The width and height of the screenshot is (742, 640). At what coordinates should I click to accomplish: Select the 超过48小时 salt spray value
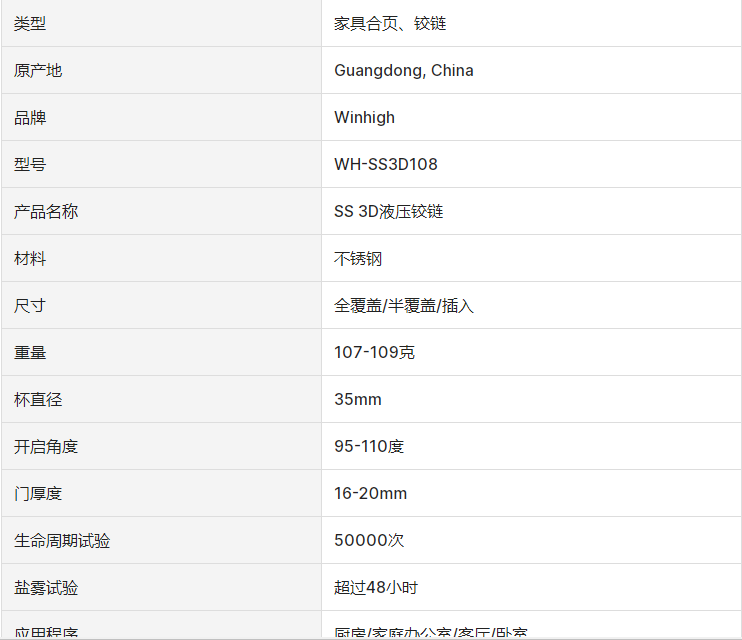(376, 587)
